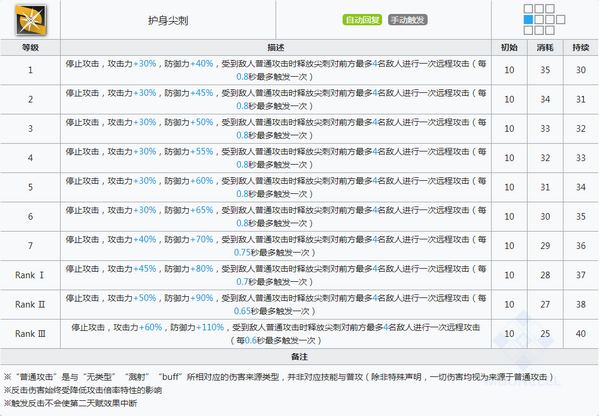Click 持续 value 31 in level 2 row

pyautogui.click(x=581, y=99)
